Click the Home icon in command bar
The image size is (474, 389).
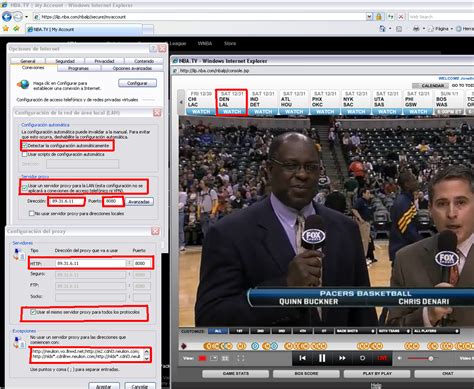tap(382, 29)
